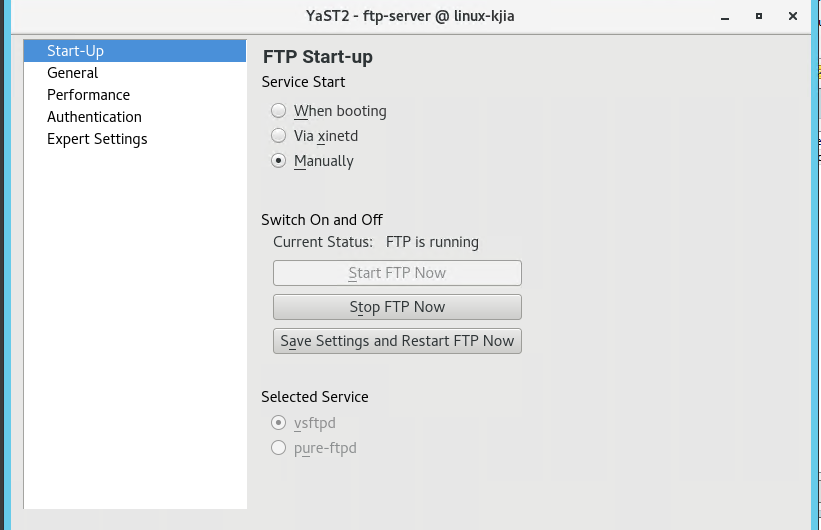This screenshot has height=530, width=821.
Task: Select the Manually start option
Action: (x=279, y=161)
